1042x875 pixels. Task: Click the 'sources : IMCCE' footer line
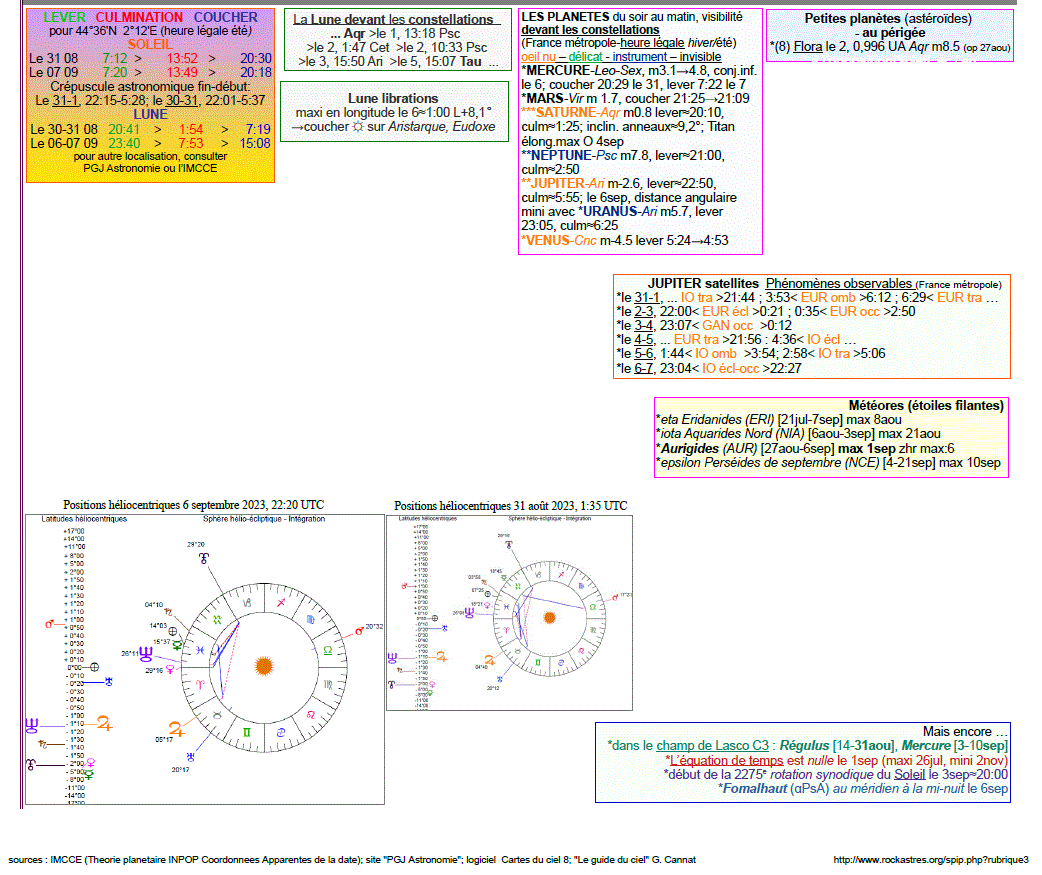pos(352,860)
